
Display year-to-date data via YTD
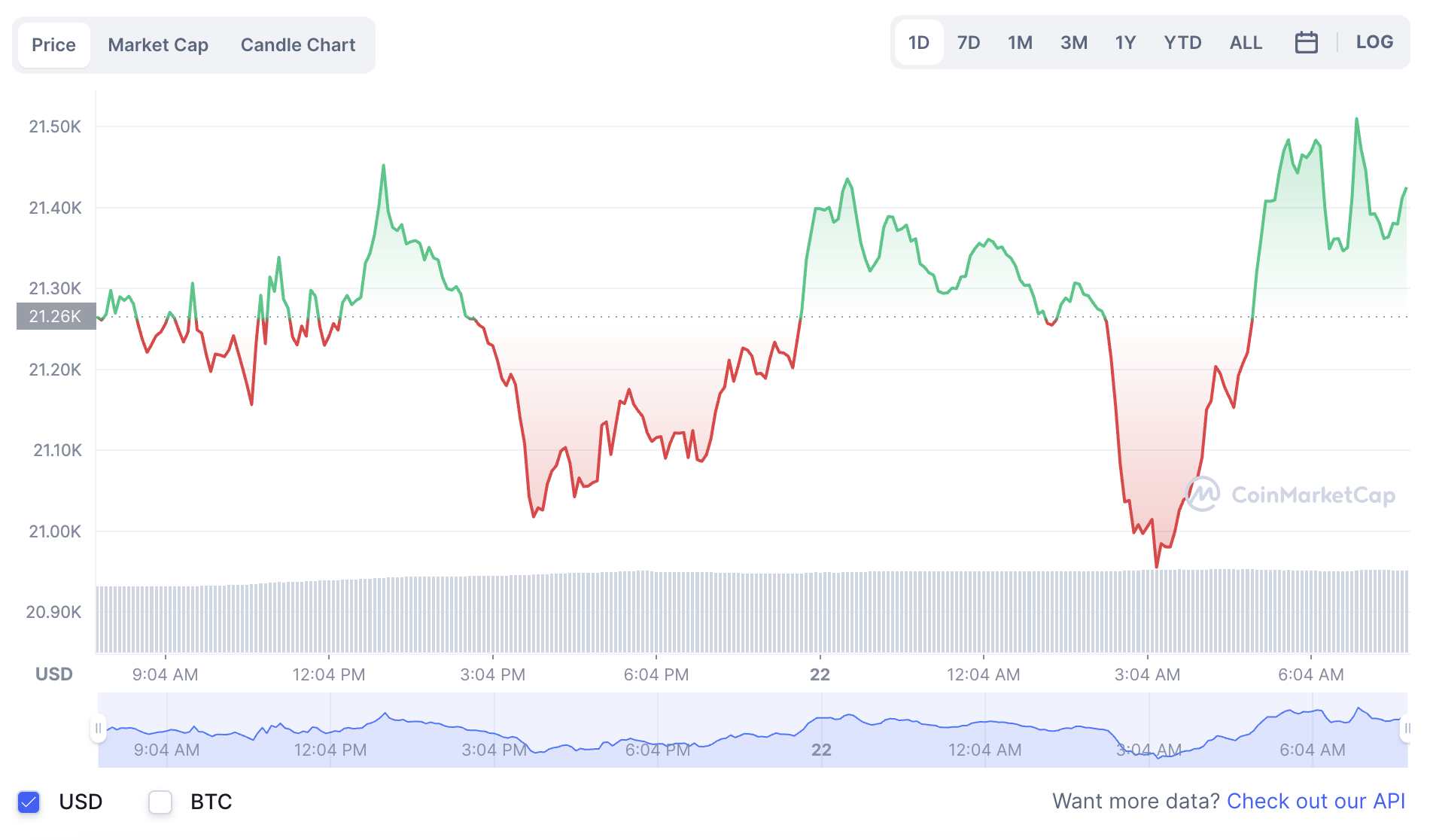[1182, 42]
